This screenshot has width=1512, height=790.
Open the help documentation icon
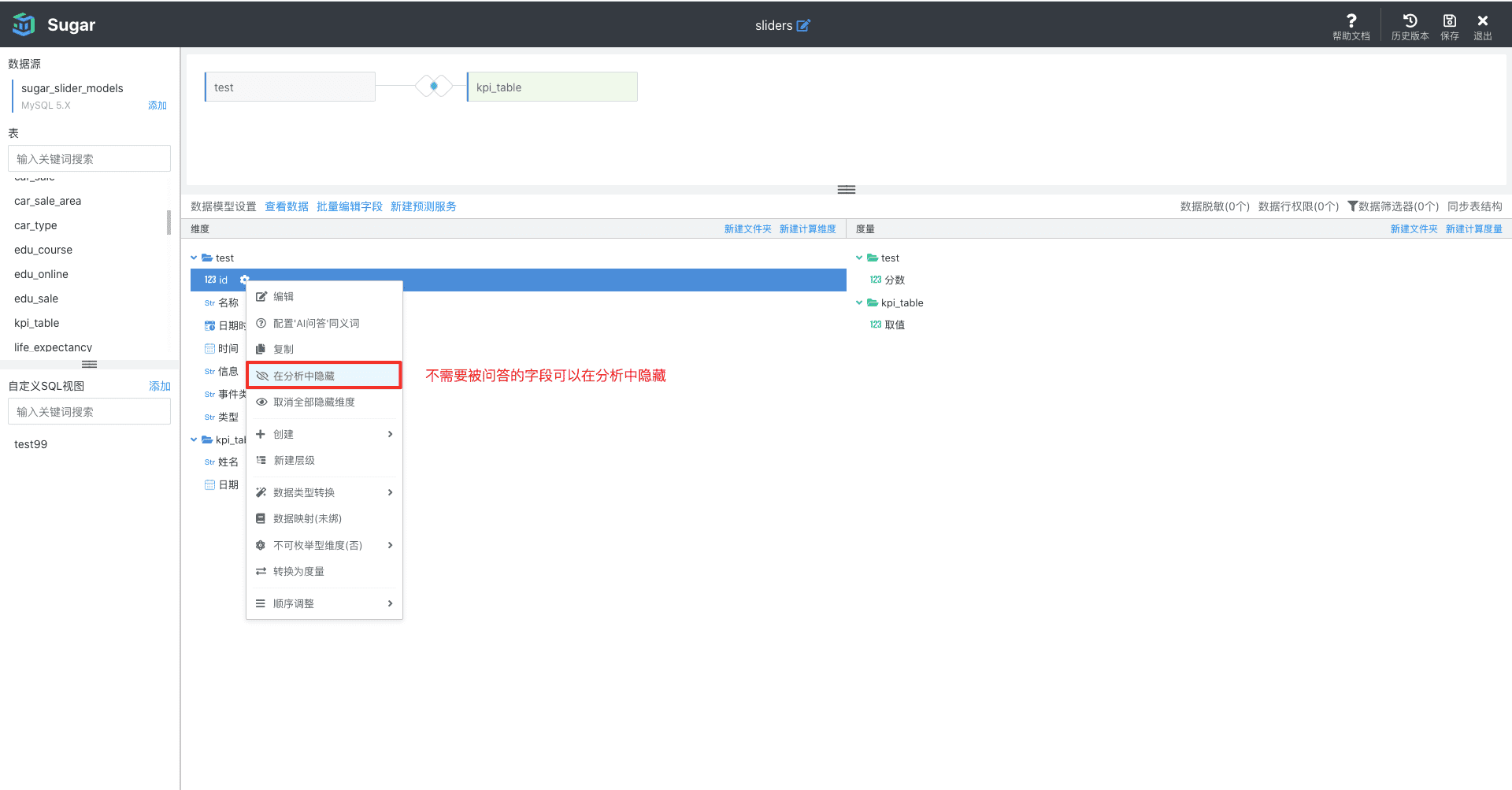click(1351, 20)
